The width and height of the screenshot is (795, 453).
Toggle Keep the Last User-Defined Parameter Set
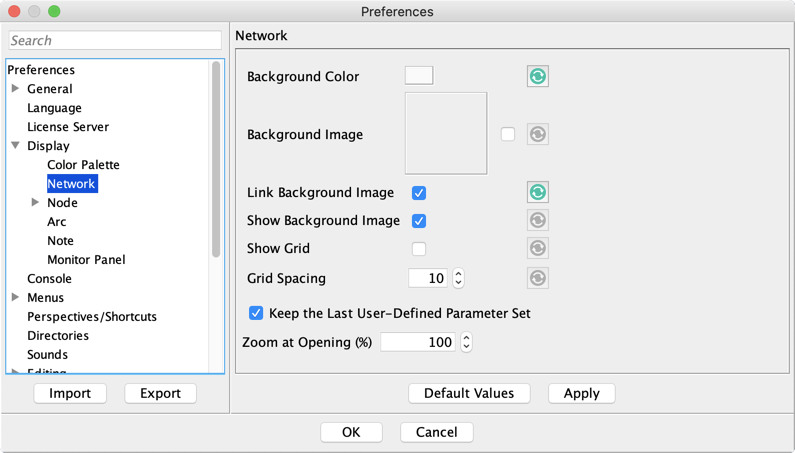tap(256, 313)
